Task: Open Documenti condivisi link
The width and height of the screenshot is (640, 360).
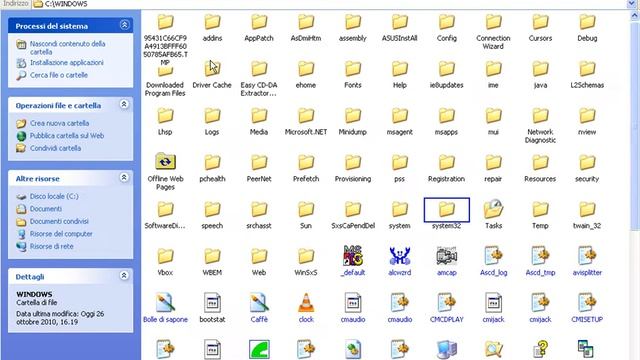Action: pyautogui.click(x=59, y=222)
